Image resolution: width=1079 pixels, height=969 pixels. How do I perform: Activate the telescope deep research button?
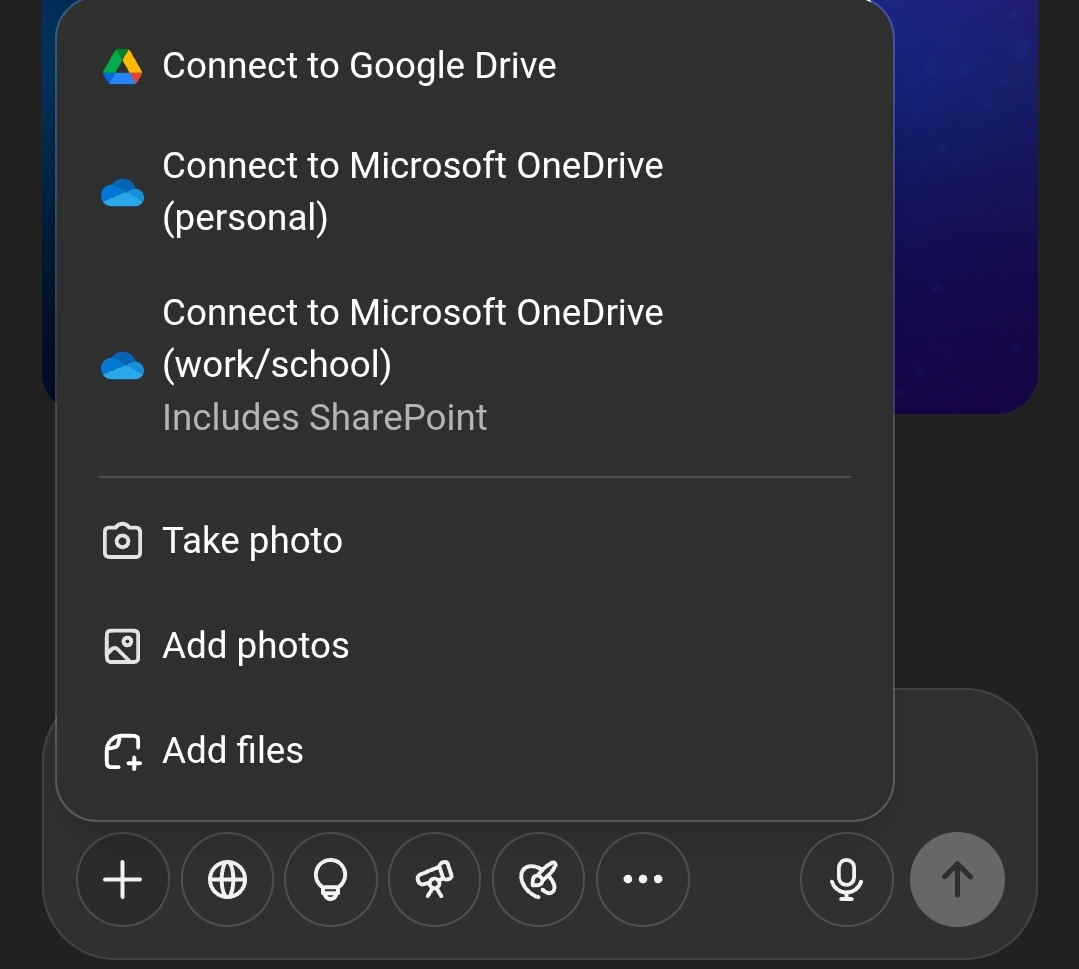435,879
